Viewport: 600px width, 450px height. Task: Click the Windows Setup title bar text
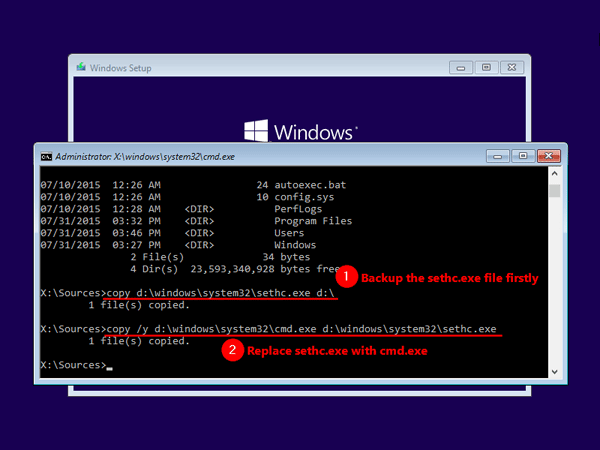(121, 68)
